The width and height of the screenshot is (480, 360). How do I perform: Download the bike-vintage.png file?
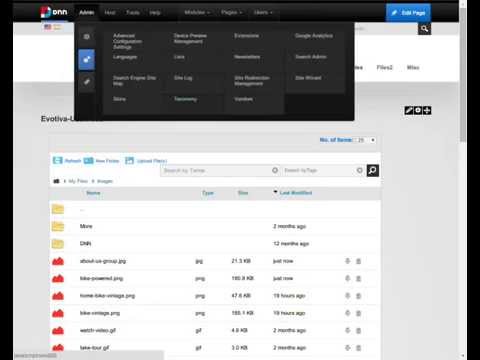point(347,313)
